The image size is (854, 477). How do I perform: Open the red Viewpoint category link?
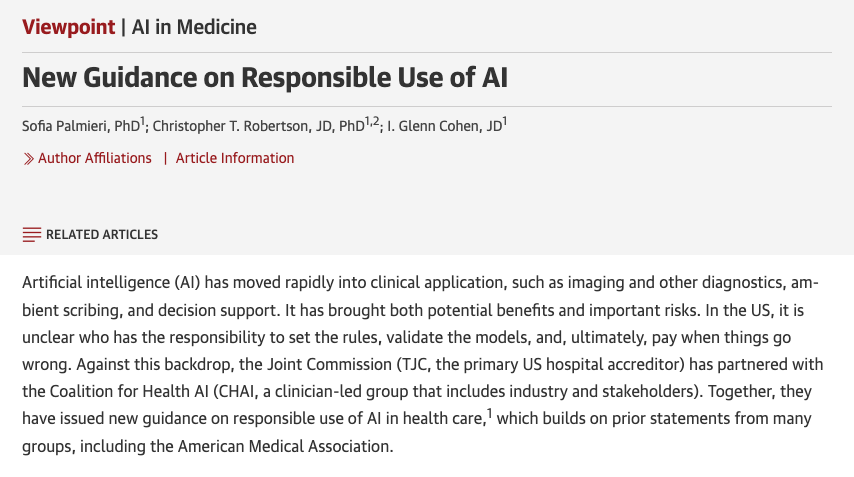(69, 27)
